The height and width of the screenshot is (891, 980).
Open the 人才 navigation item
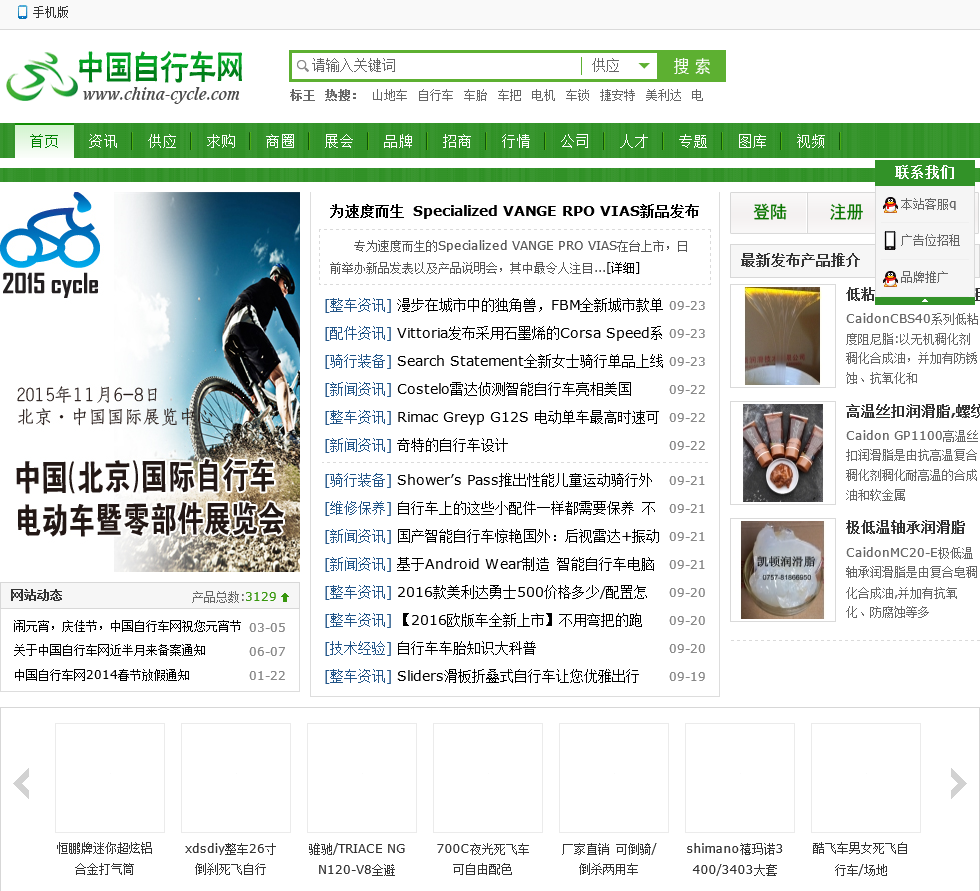coord(634,141)
